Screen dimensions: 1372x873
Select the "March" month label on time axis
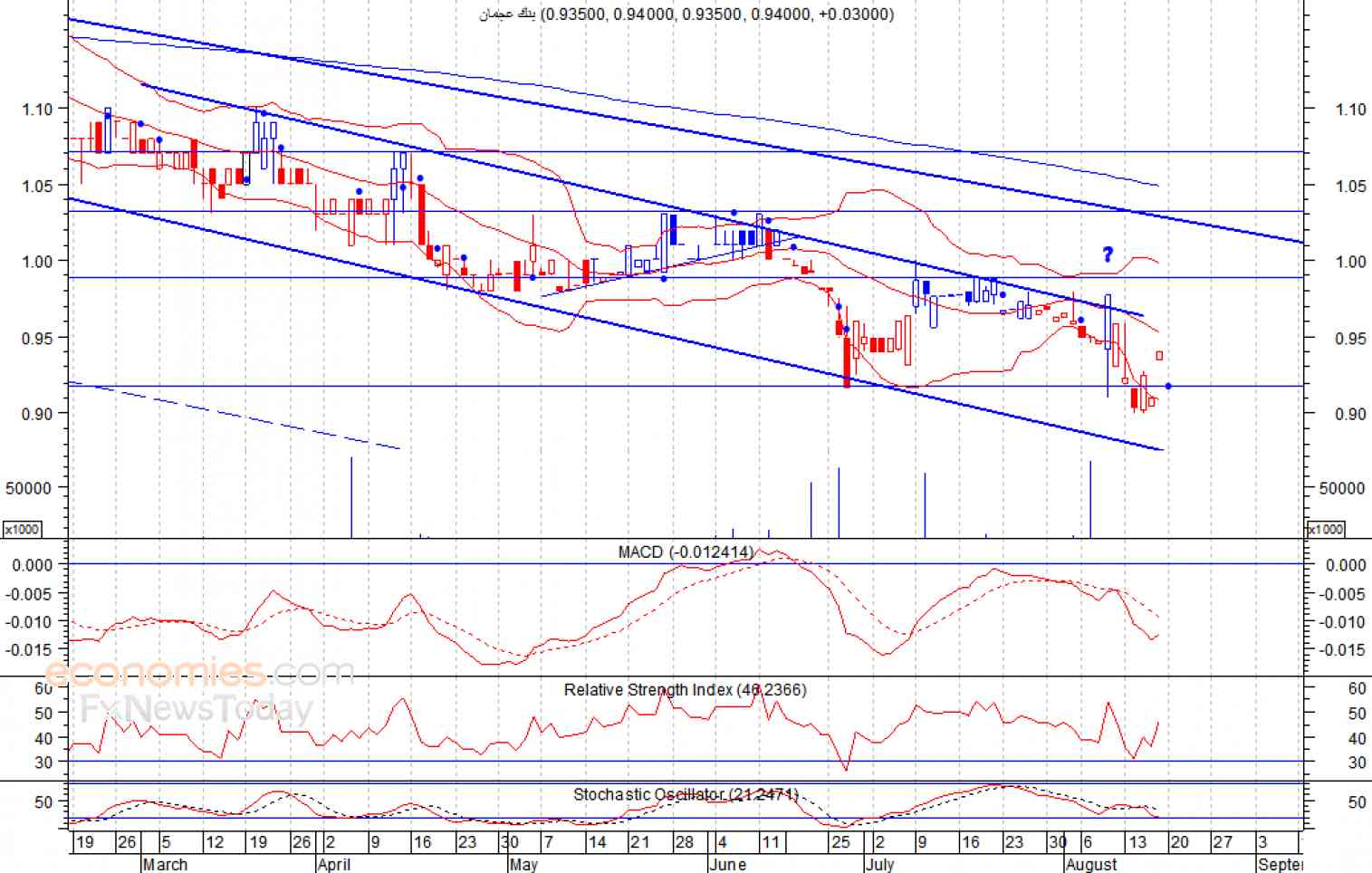point(166,864)
